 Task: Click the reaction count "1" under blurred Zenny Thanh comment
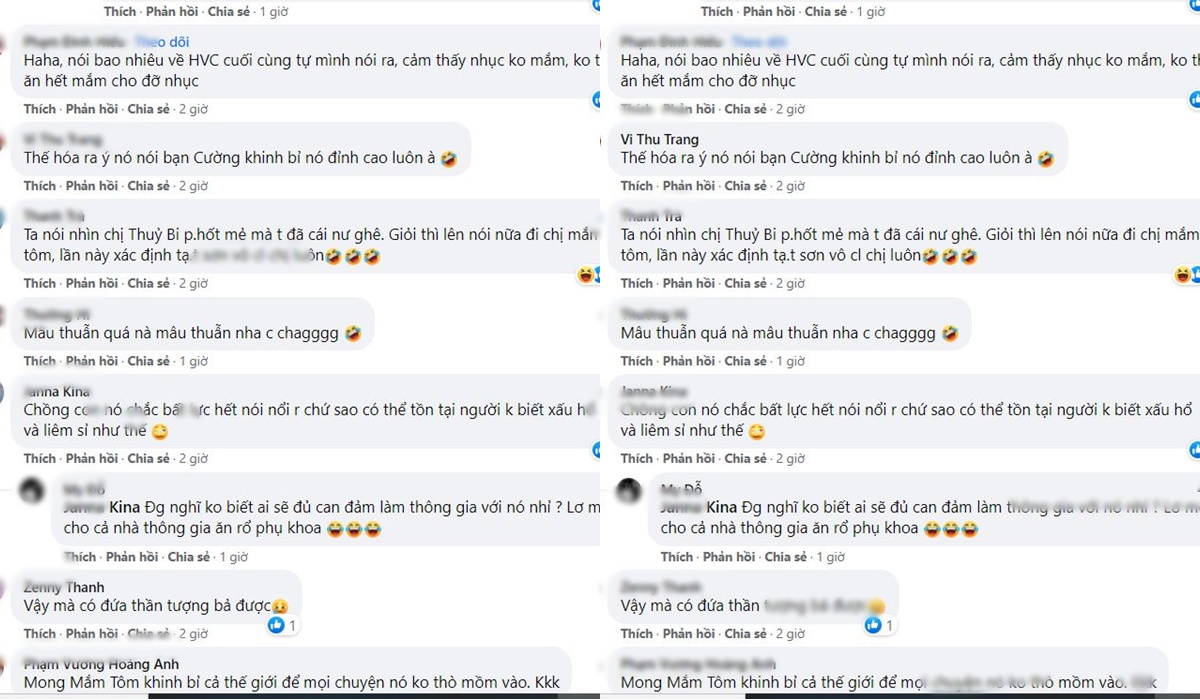point(889,625)
